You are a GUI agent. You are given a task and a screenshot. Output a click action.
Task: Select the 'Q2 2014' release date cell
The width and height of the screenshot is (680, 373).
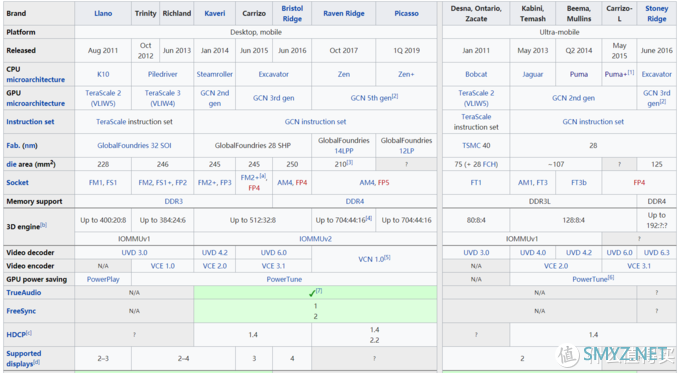[579, 50]
